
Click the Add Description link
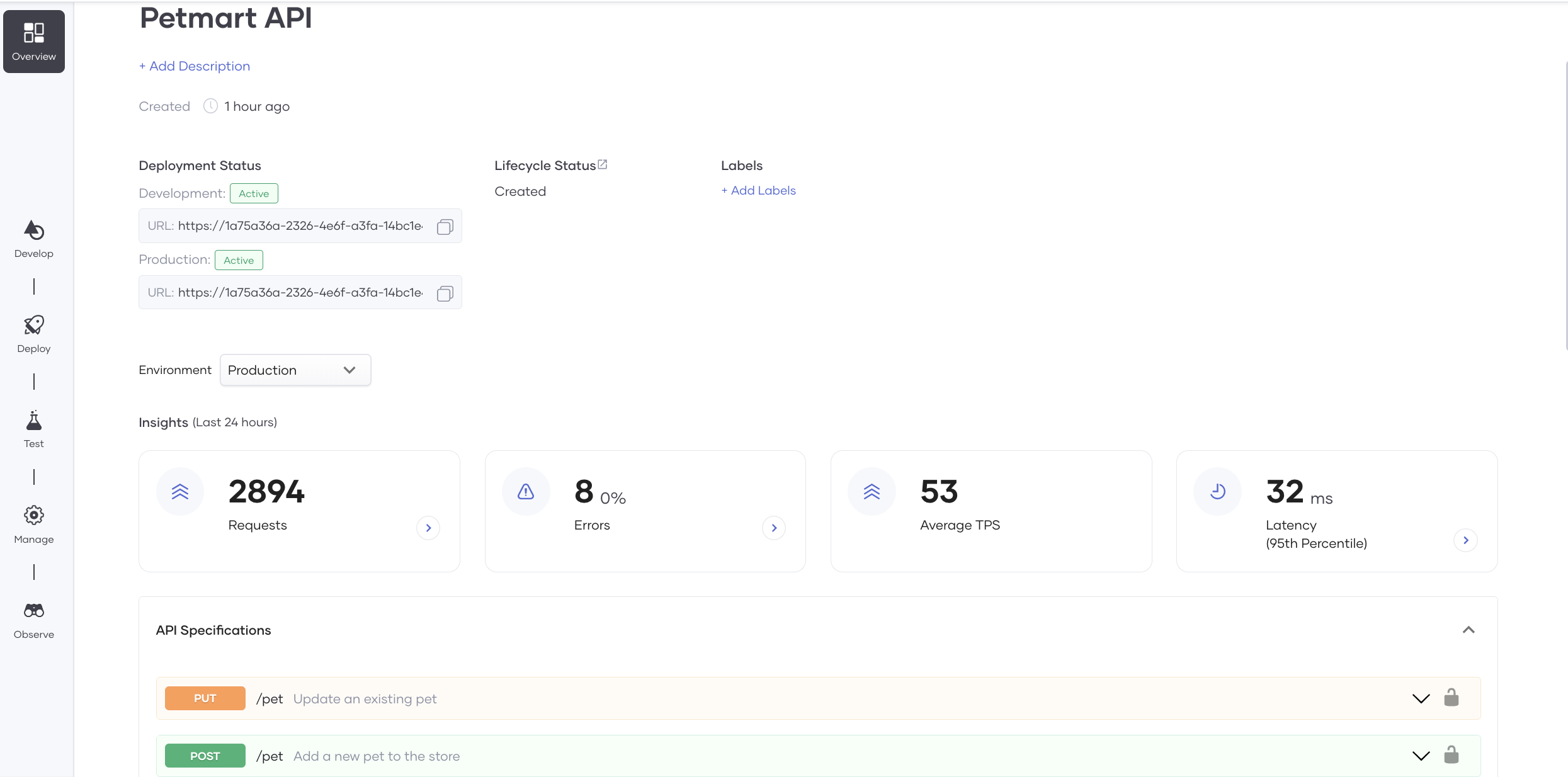[x=194, y=65]
